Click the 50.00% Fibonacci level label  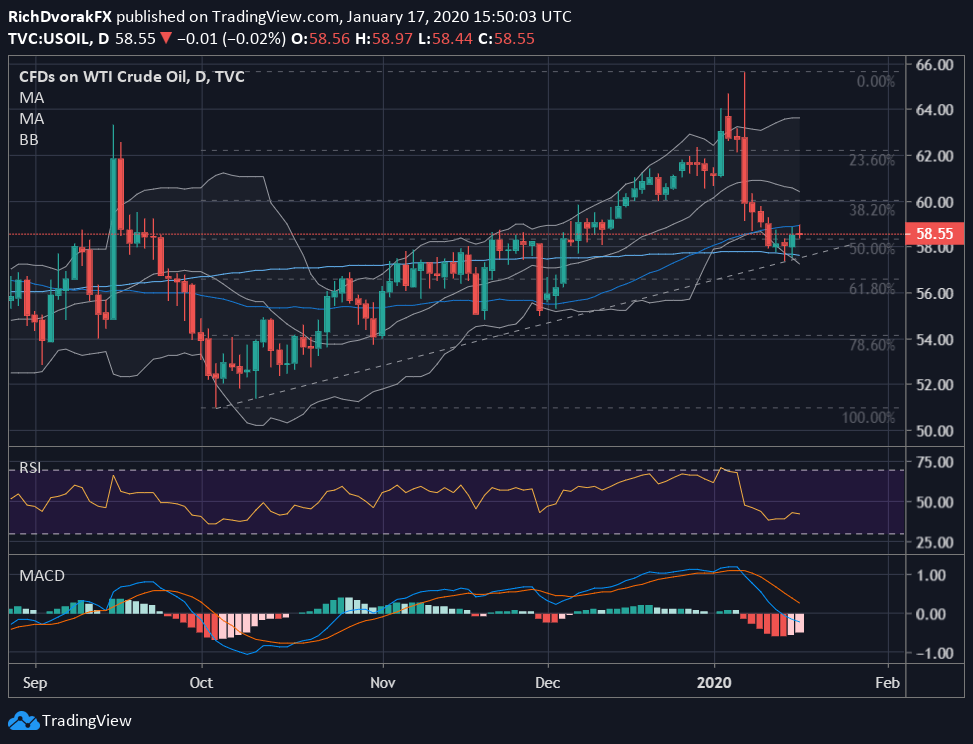click(872, 249)
